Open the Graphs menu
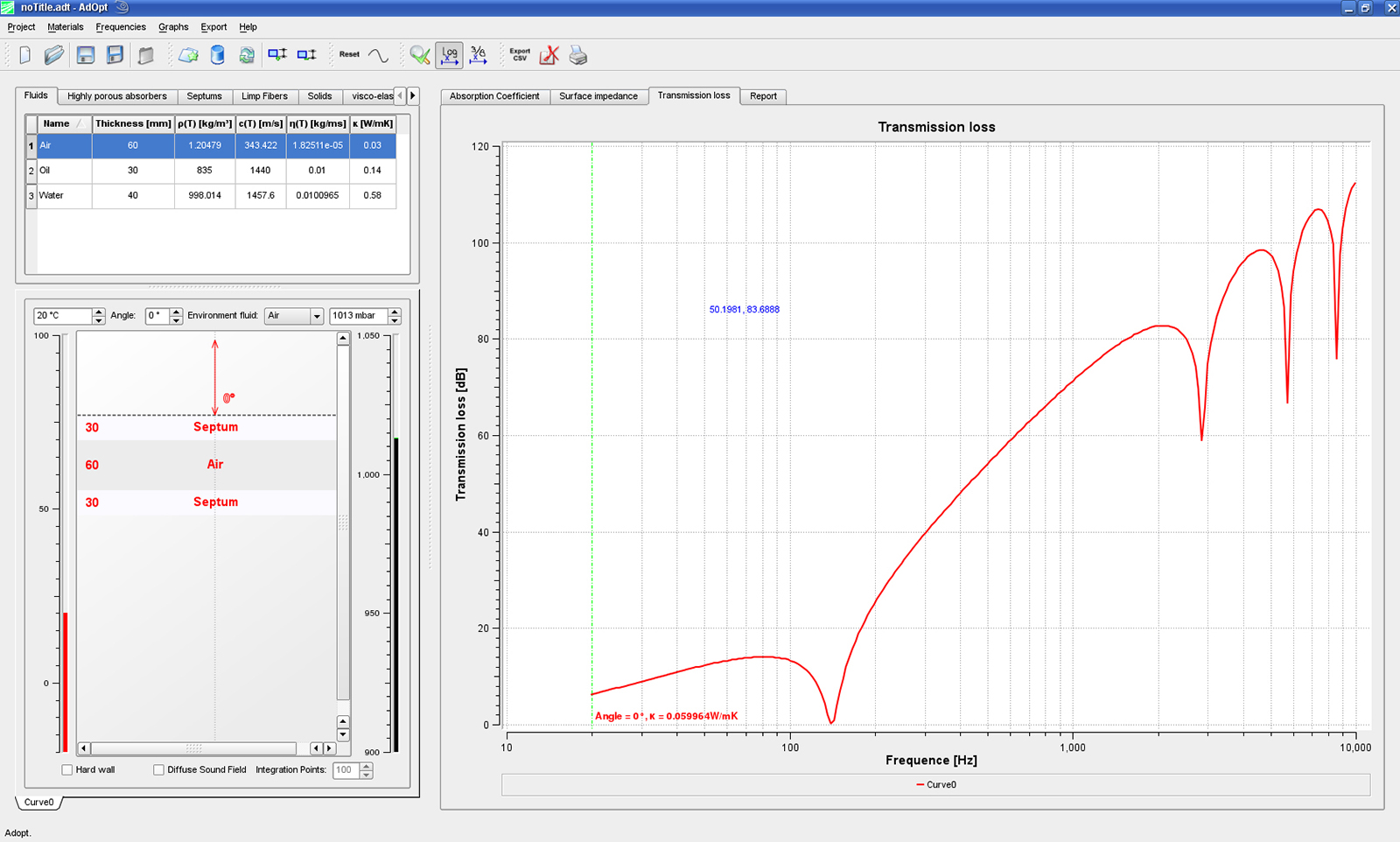This screenshot has width=1400, height=842. point(173,27)
